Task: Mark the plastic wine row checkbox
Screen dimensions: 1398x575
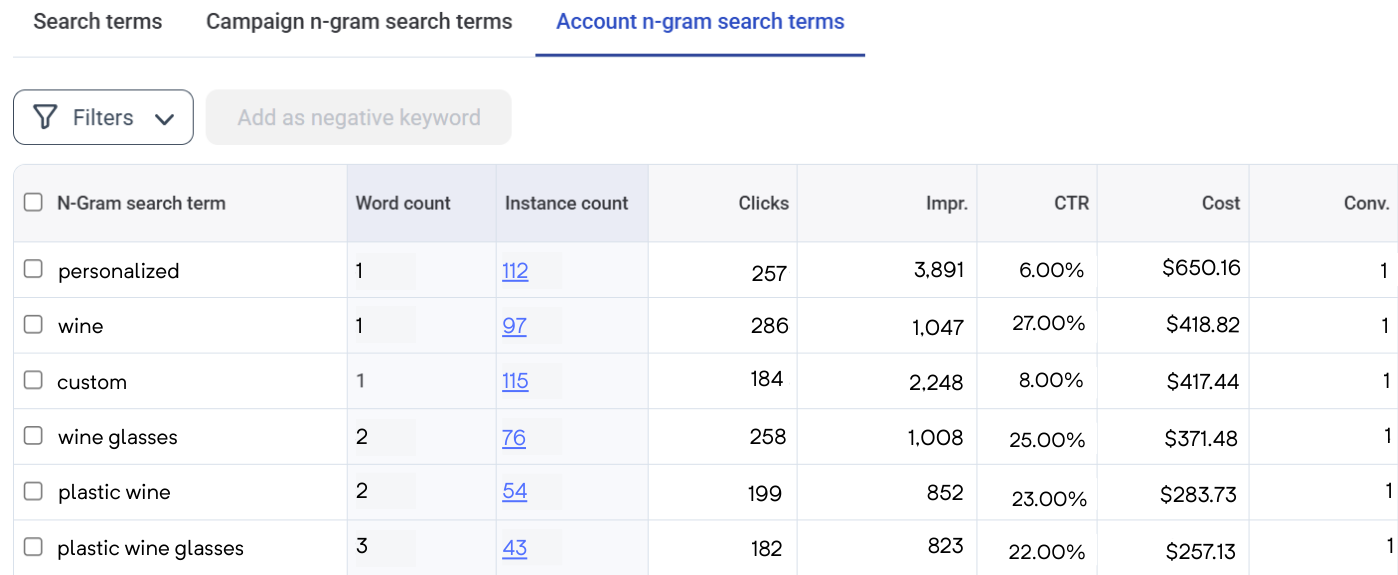Action: [34, 491]
